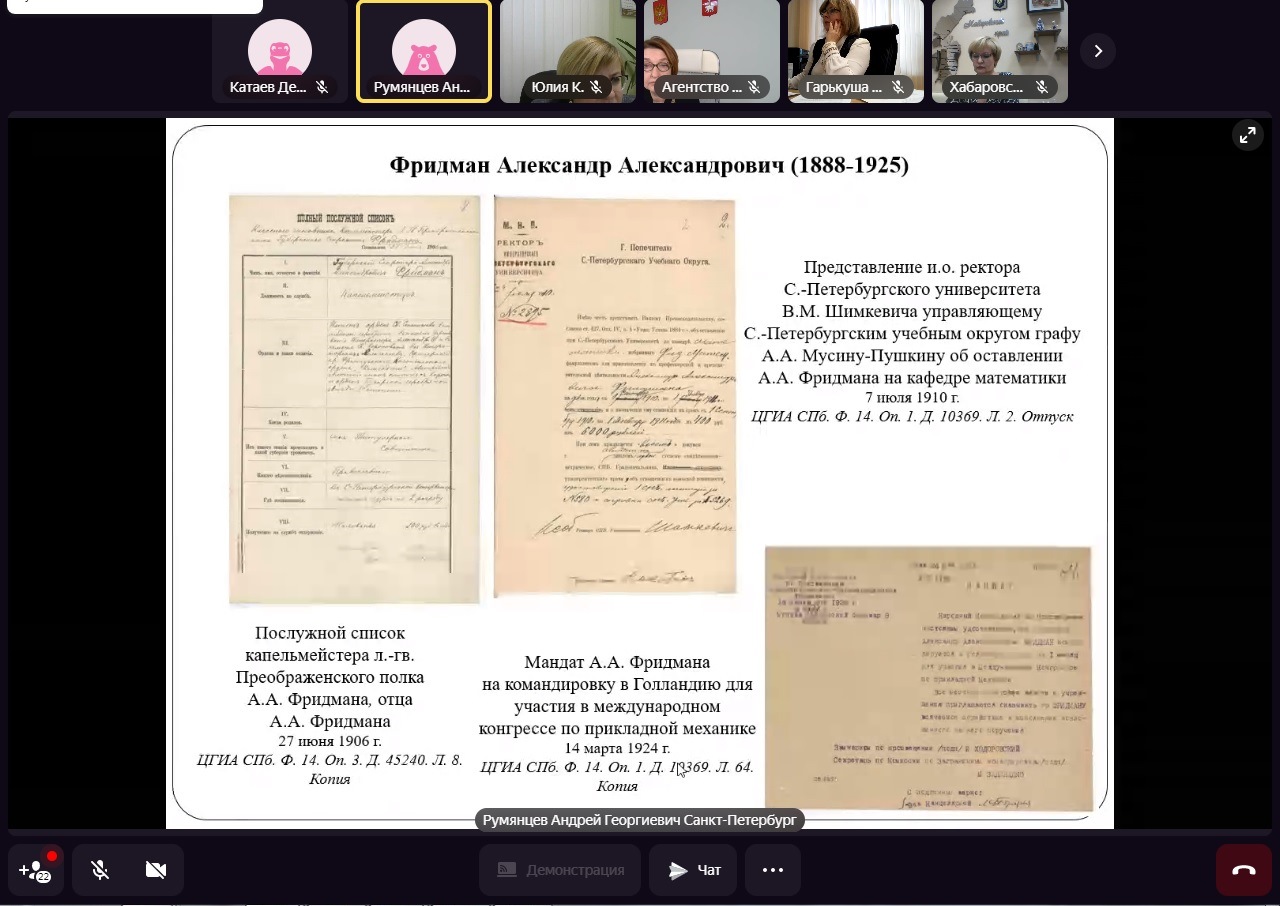
Task: Click muted mic icon on Гарькуша tile
Action: pos(897,88)
